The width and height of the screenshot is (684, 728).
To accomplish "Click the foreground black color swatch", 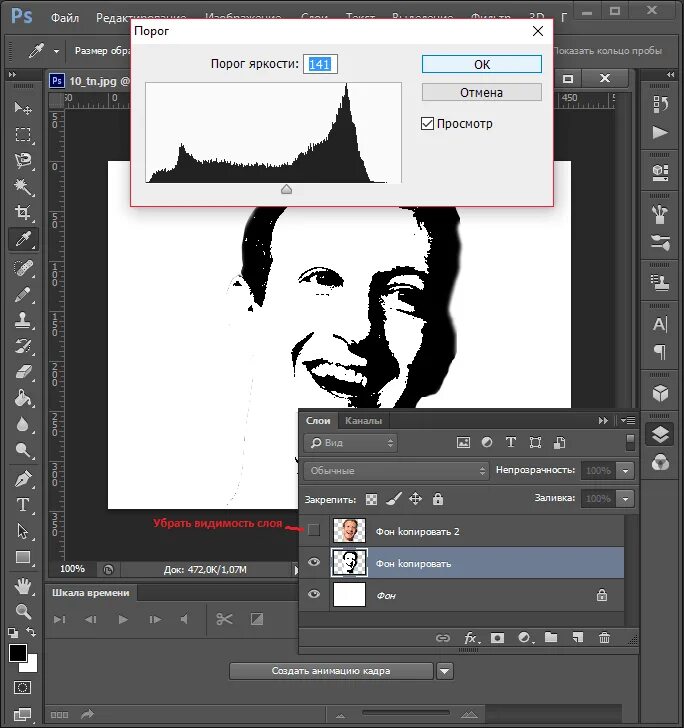I will (18, 653).
